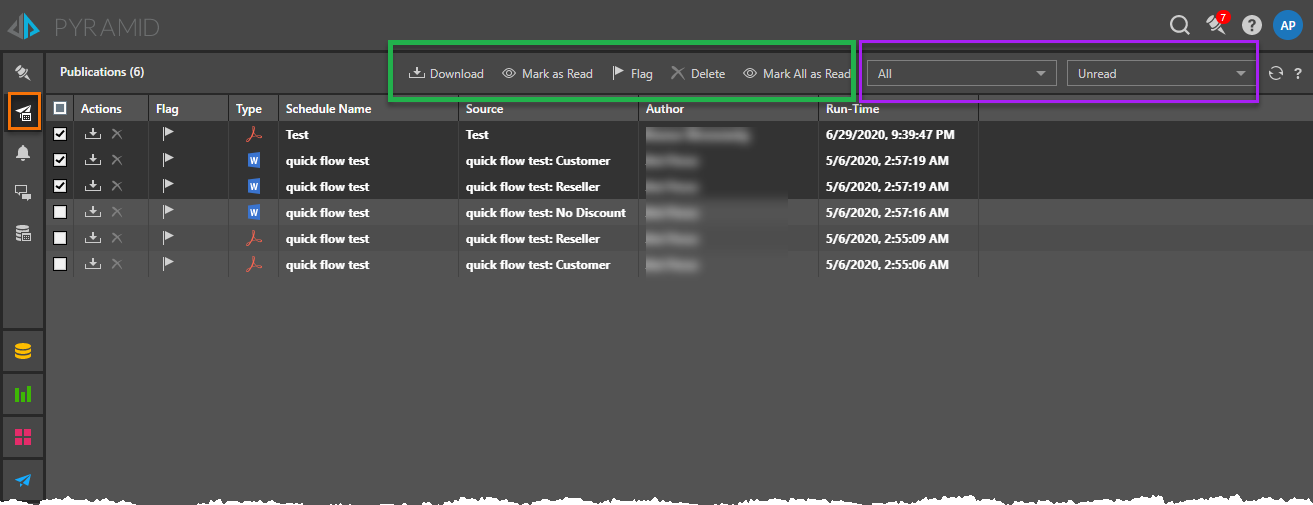Screen dimensions: 1313x505
Task: Open the help question mark in top bar
Action: (x=1251, y=25)
